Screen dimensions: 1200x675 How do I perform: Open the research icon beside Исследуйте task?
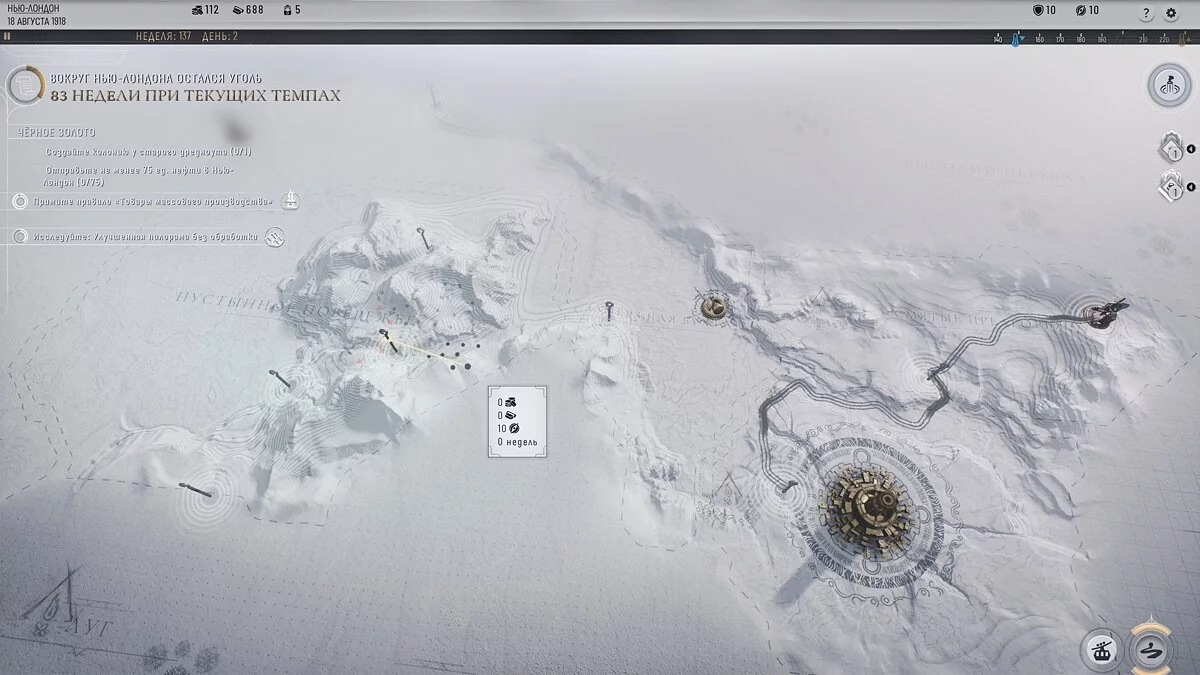click(275, 237)
